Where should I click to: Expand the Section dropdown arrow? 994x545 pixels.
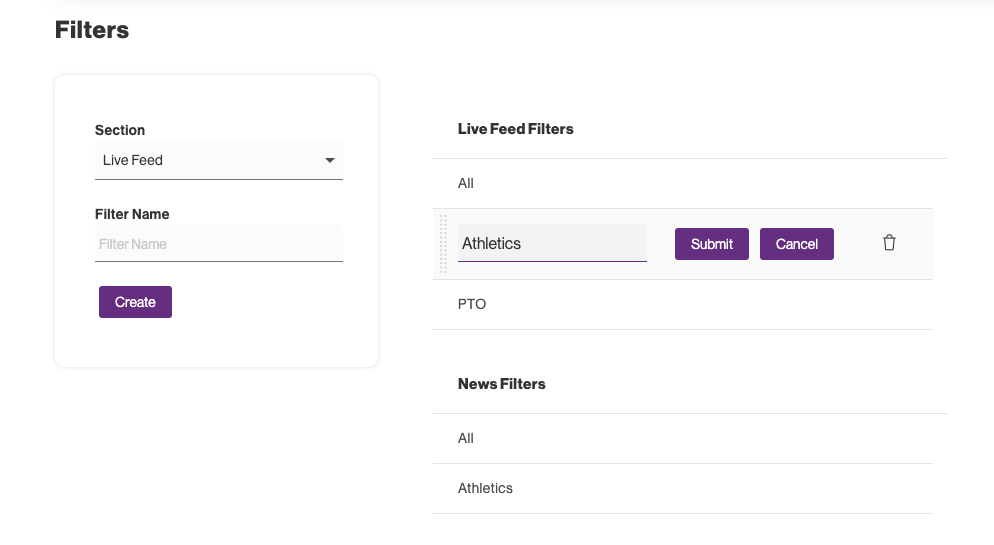[x=330, y=160]
